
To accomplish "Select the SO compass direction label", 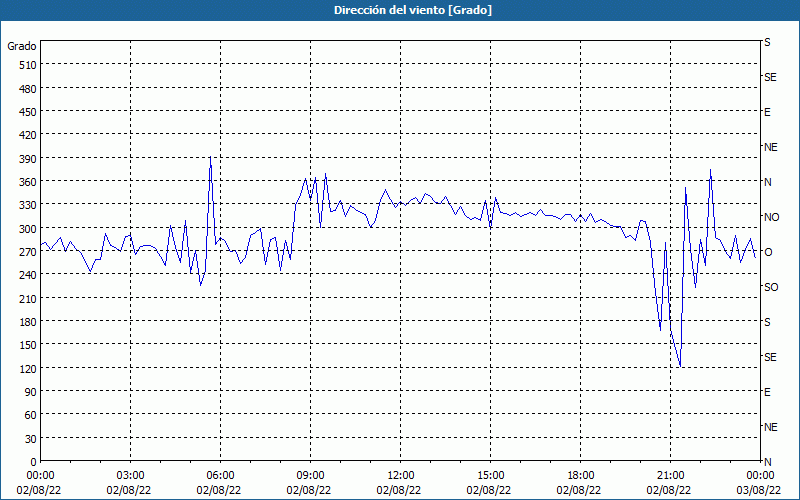I will 771,287.
